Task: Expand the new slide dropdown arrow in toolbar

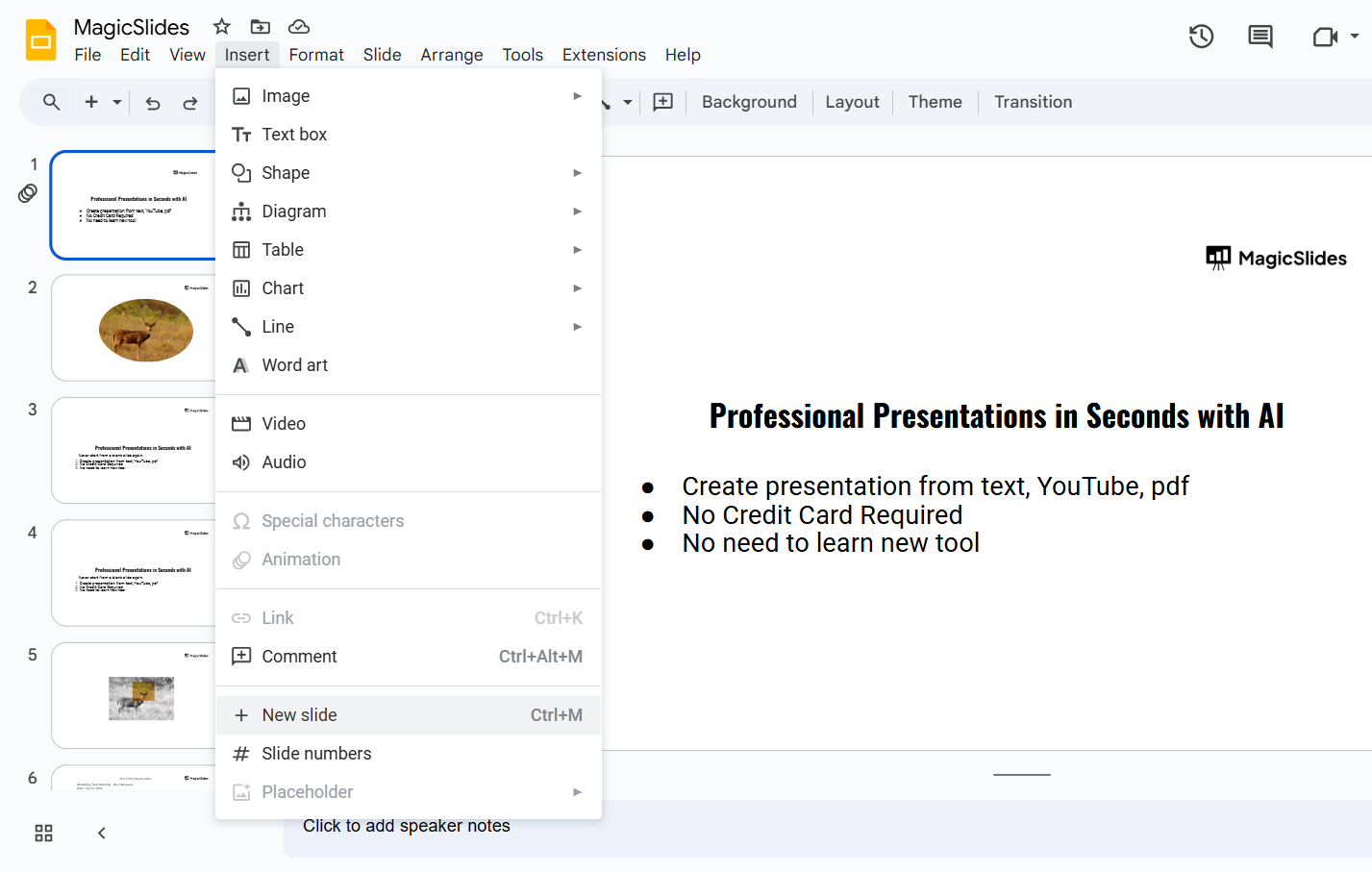Action: 117,102
